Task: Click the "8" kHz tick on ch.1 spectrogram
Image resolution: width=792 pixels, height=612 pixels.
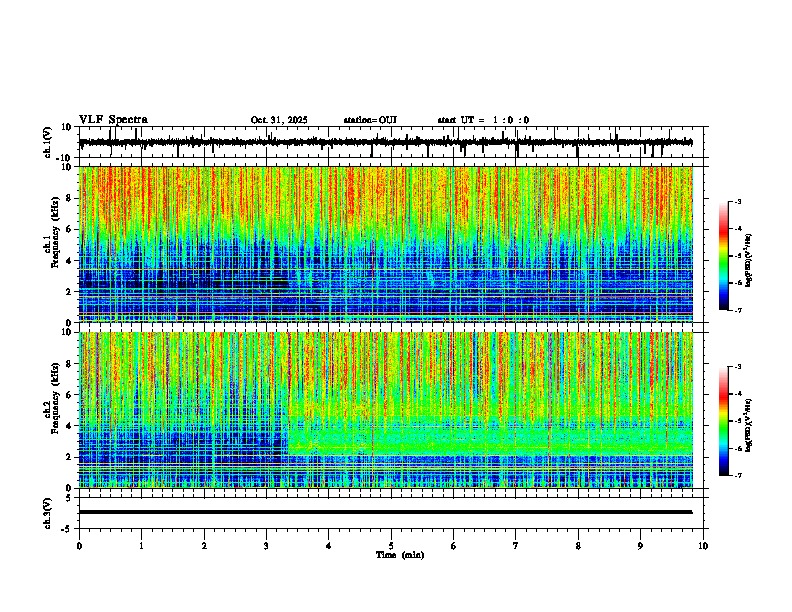Action: point(69,198)
